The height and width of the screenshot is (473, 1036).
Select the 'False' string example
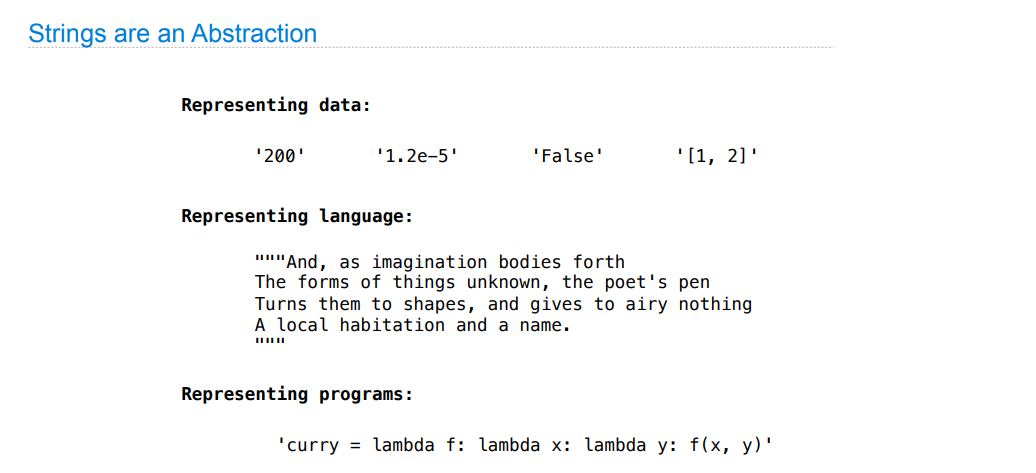coord(568,157)
